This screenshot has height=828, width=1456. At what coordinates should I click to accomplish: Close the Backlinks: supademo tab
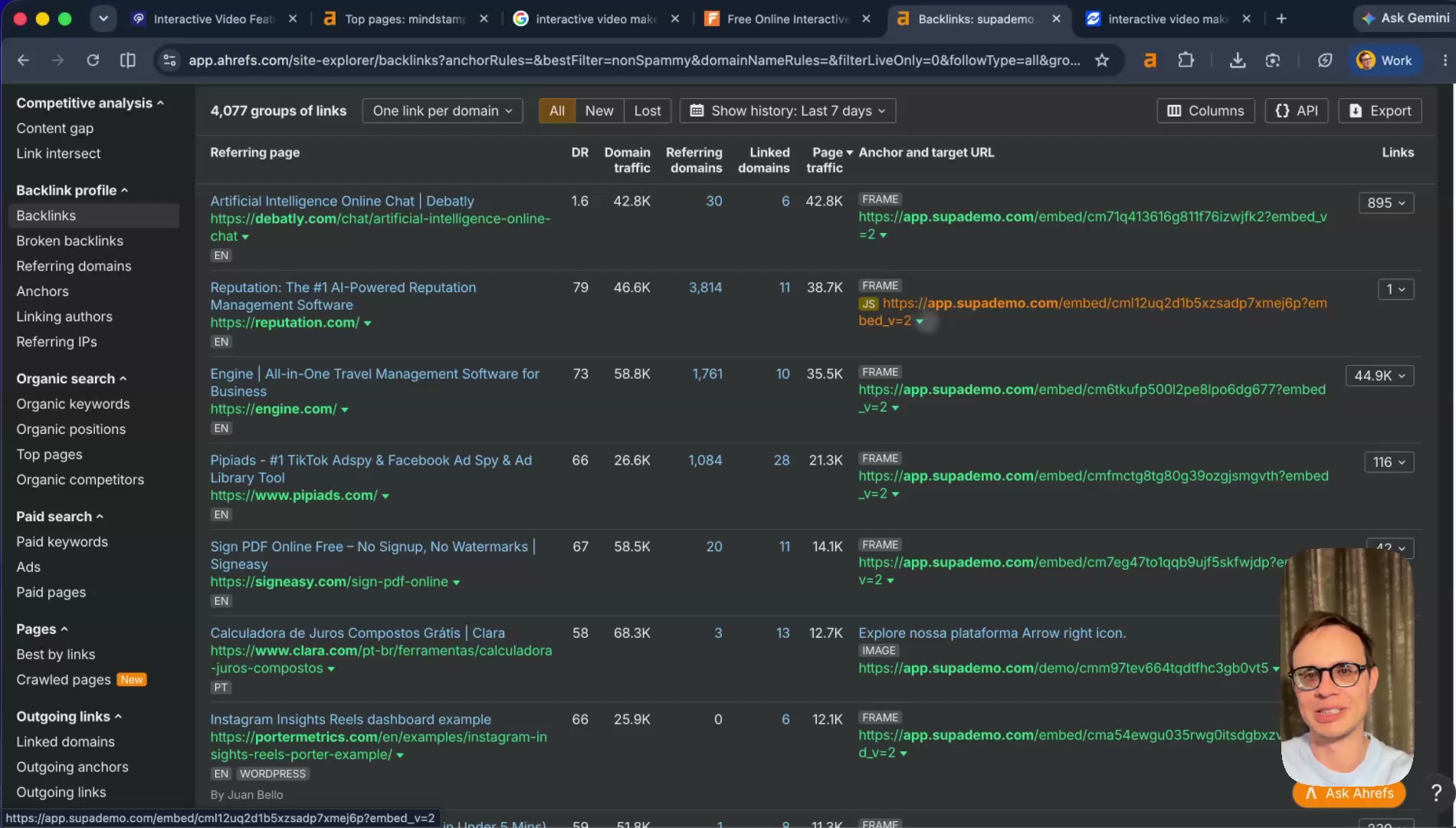[x=1056, y=18]
